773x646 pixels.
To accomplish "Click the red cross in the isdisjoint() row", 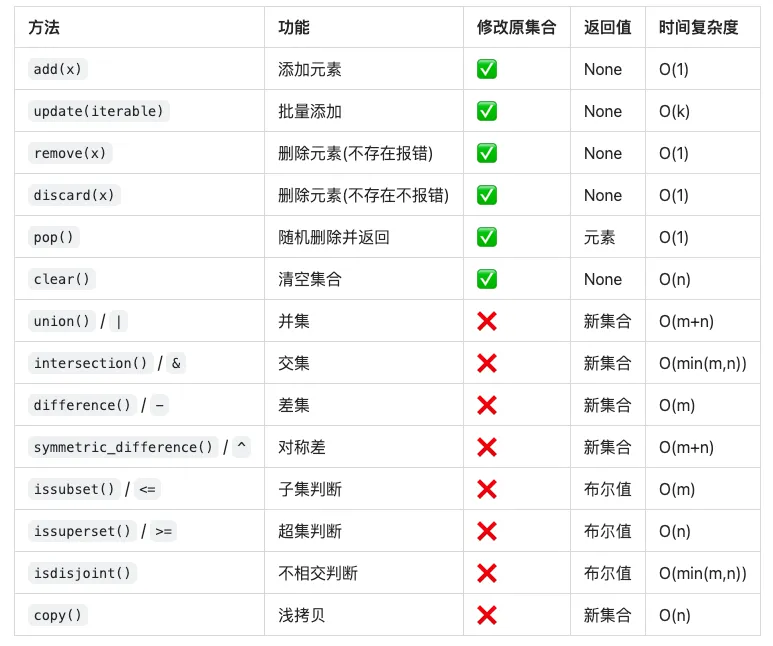I will click(x=487, y=573).
